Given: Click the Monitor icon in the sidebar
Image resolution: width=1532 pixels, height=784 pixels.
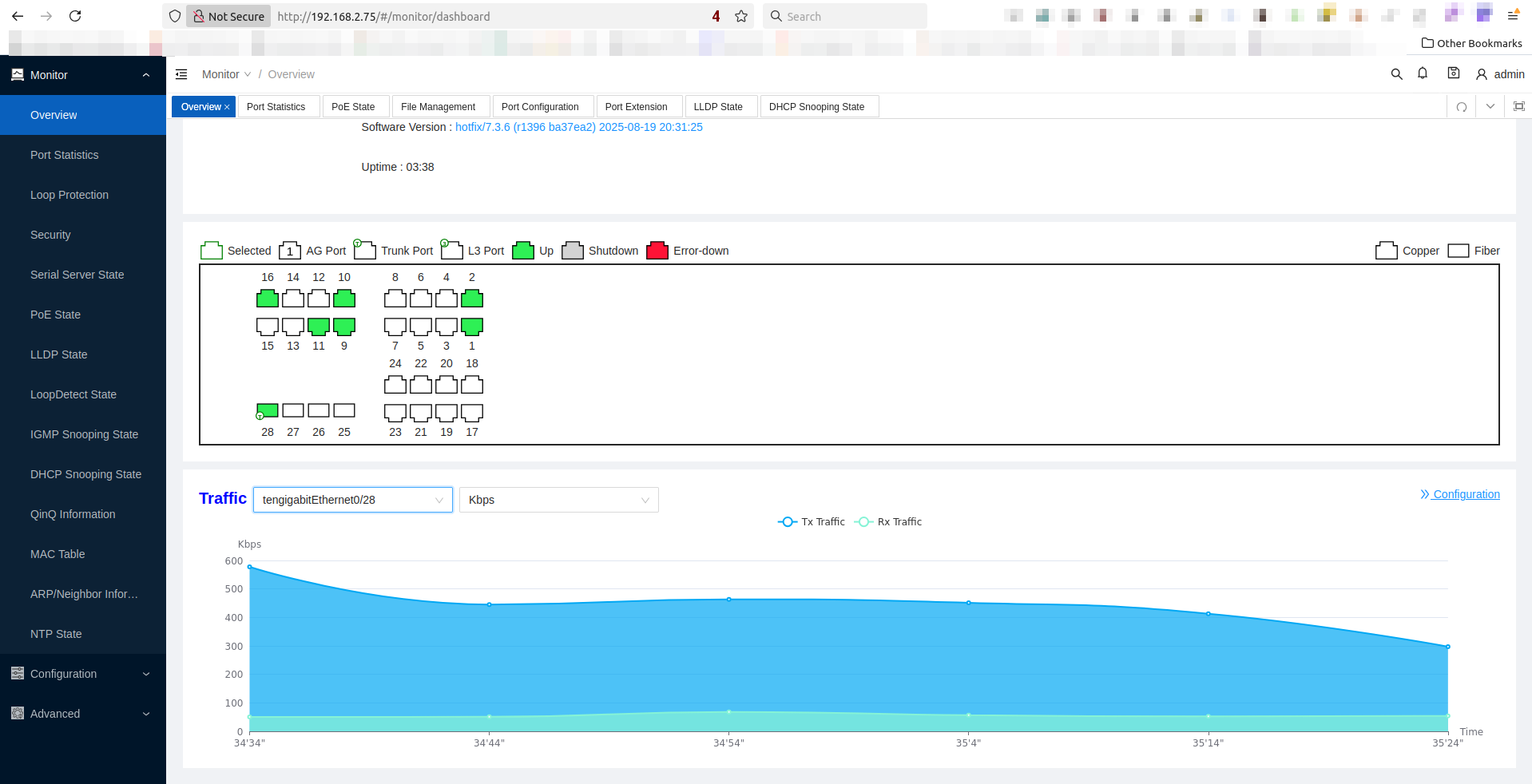Looking at the screenshot, I should pyautogui.click(x=18, y=74).
